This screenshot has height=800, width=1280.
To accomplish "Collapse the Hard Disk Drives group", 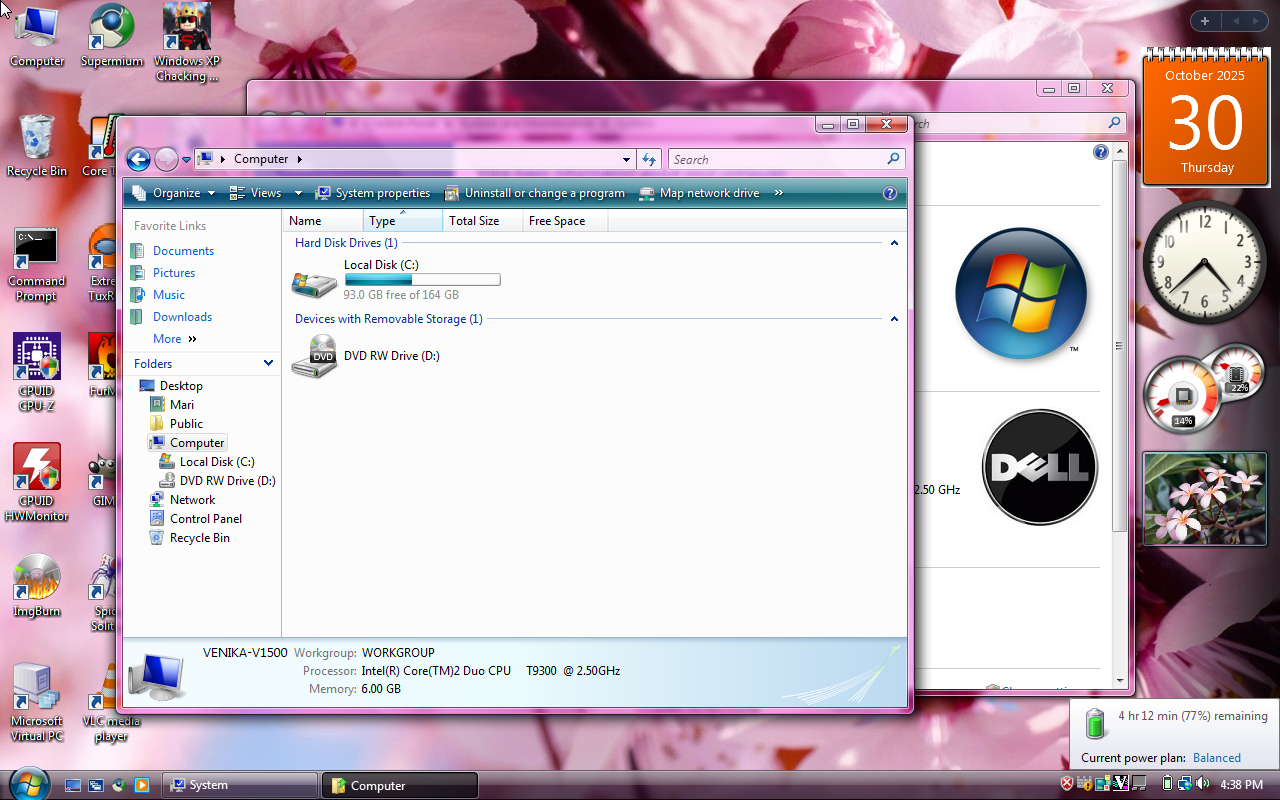I will tap(894, 243).
